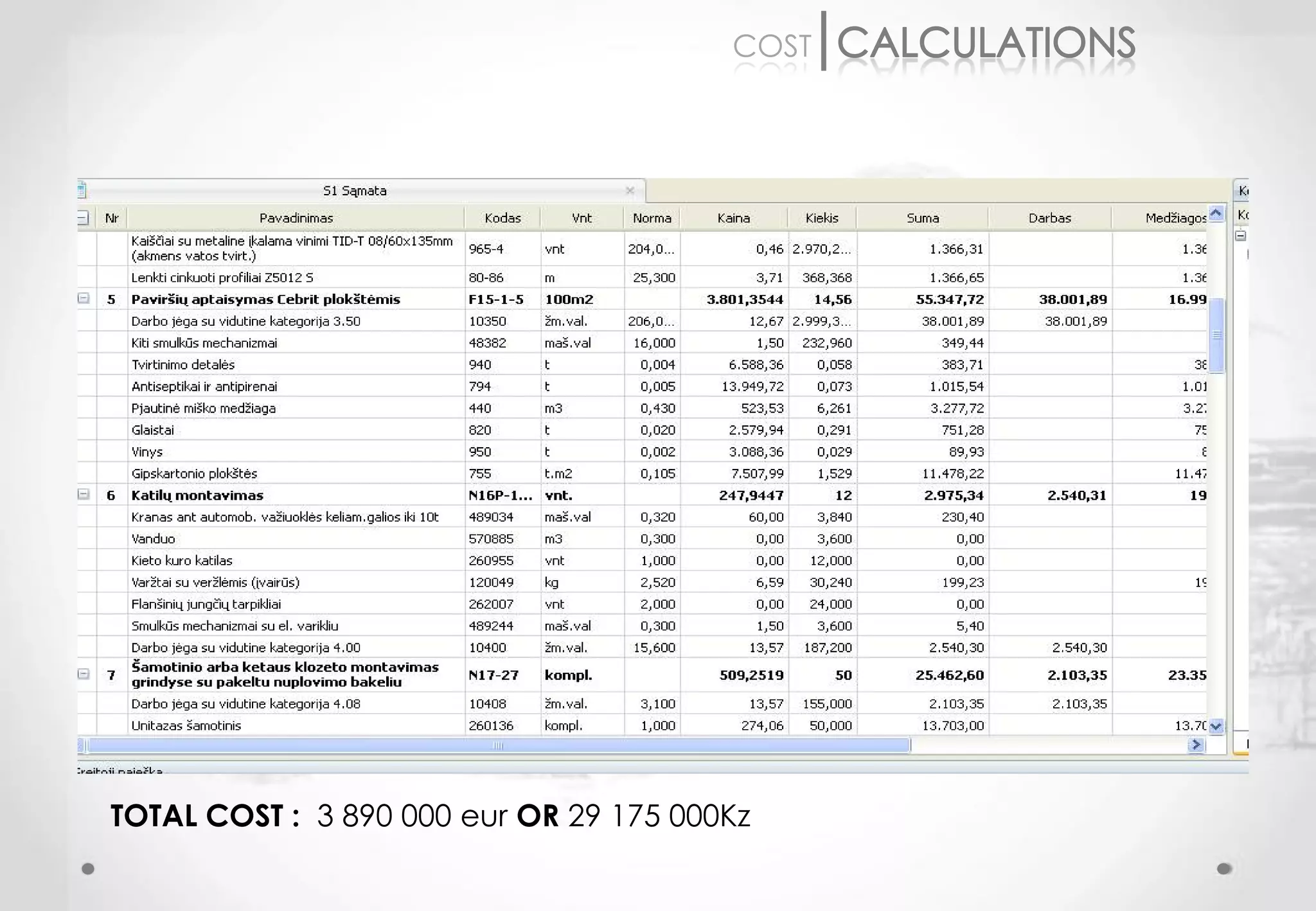Select Pjautinė miško medžiaga row
Screen dimensions: 1316x911
[643, 409]
